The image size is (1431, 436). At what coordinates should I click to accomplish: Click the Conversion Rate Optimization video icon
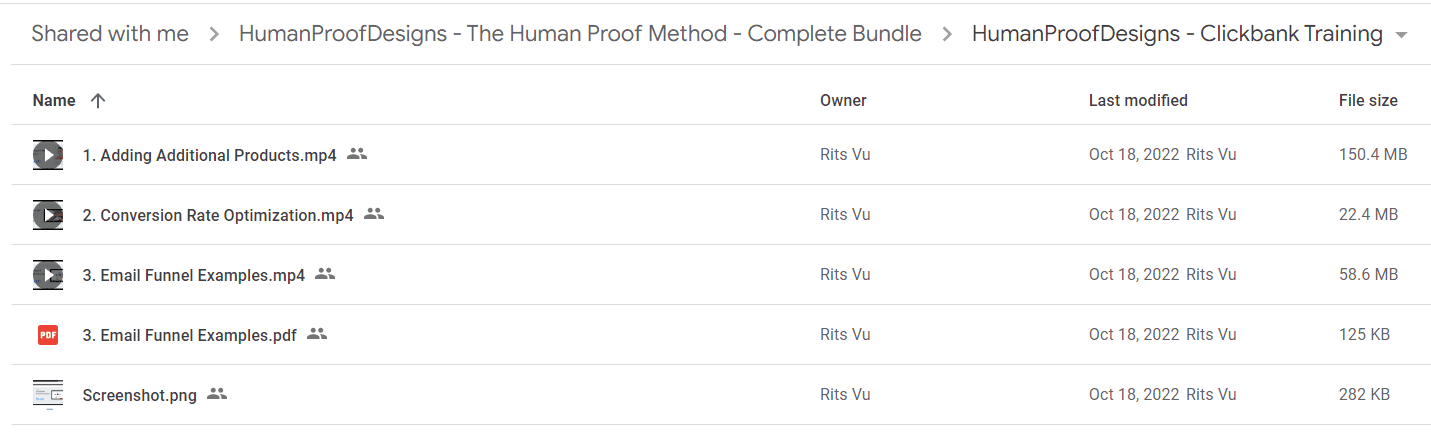pos(48,215)
